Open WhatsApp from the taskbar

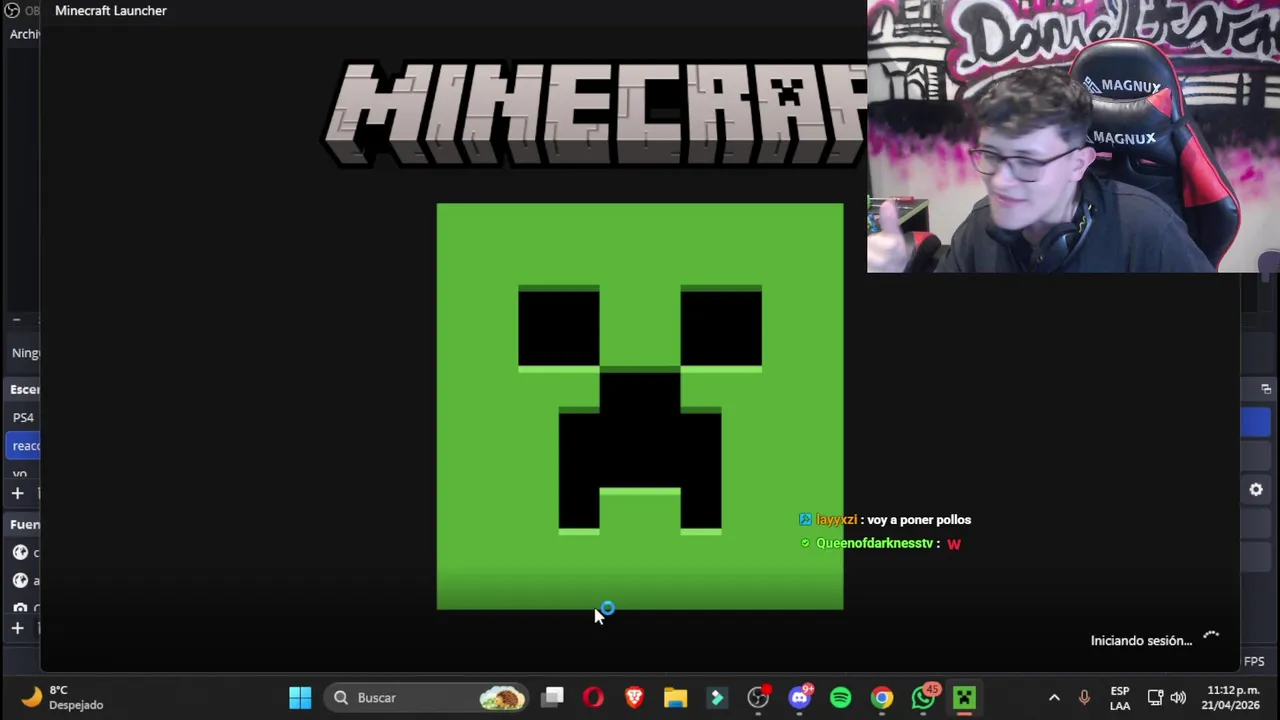coord(923,696)
